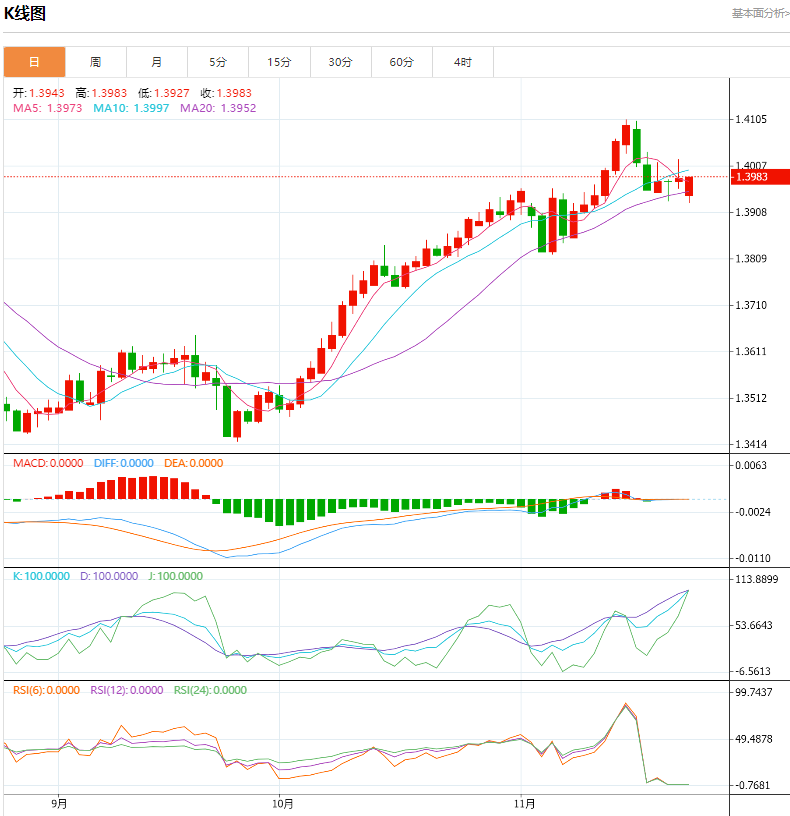
Task: Open the 15分 interval tab
Action: tap(279, 62)
